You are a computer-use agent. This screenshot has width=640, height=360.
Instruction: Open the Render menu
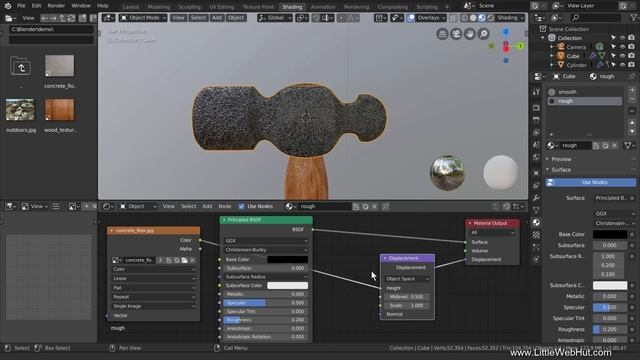[x=56, y=6]
